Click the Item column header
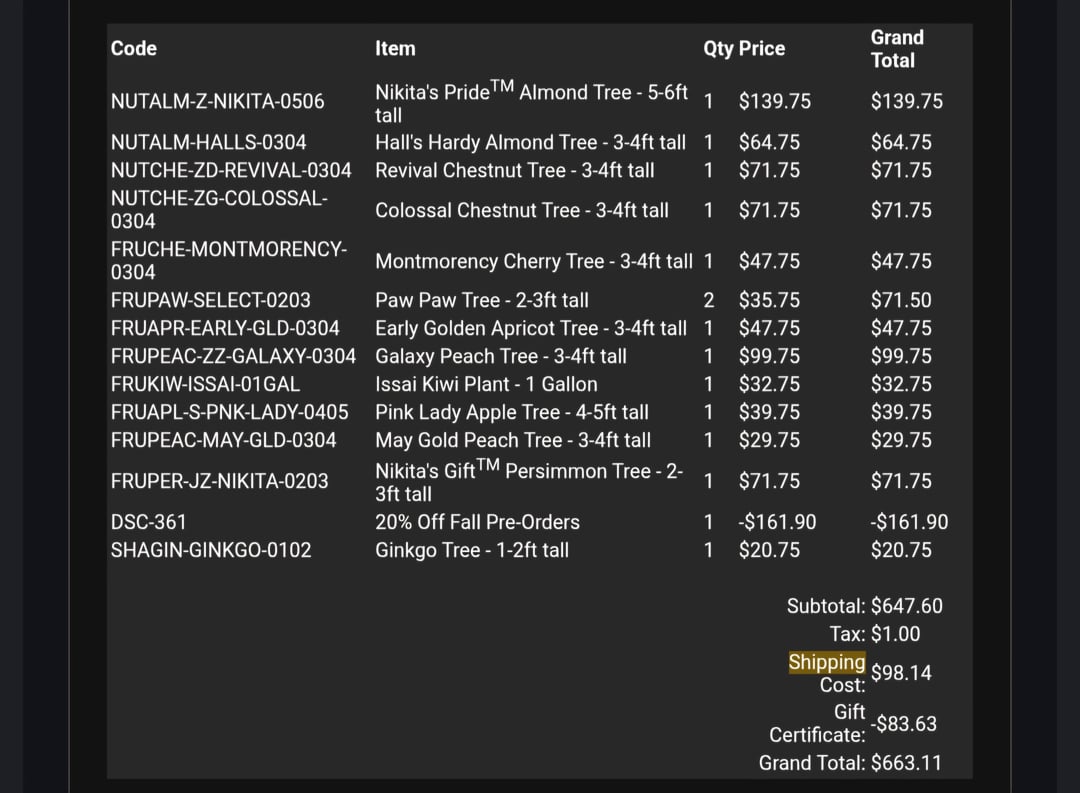Viewport: 1080px width, 793px height. pos(395,48)
